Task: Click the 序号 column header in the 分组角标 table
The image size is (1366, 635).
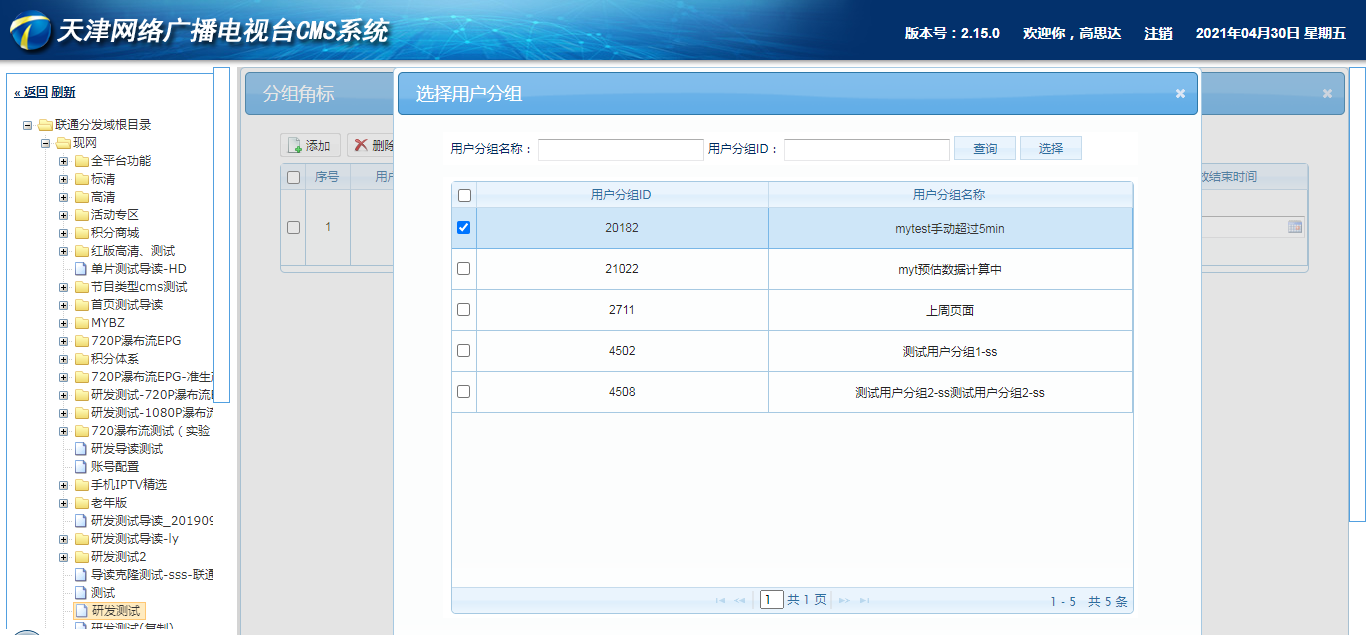Action: 327,177
